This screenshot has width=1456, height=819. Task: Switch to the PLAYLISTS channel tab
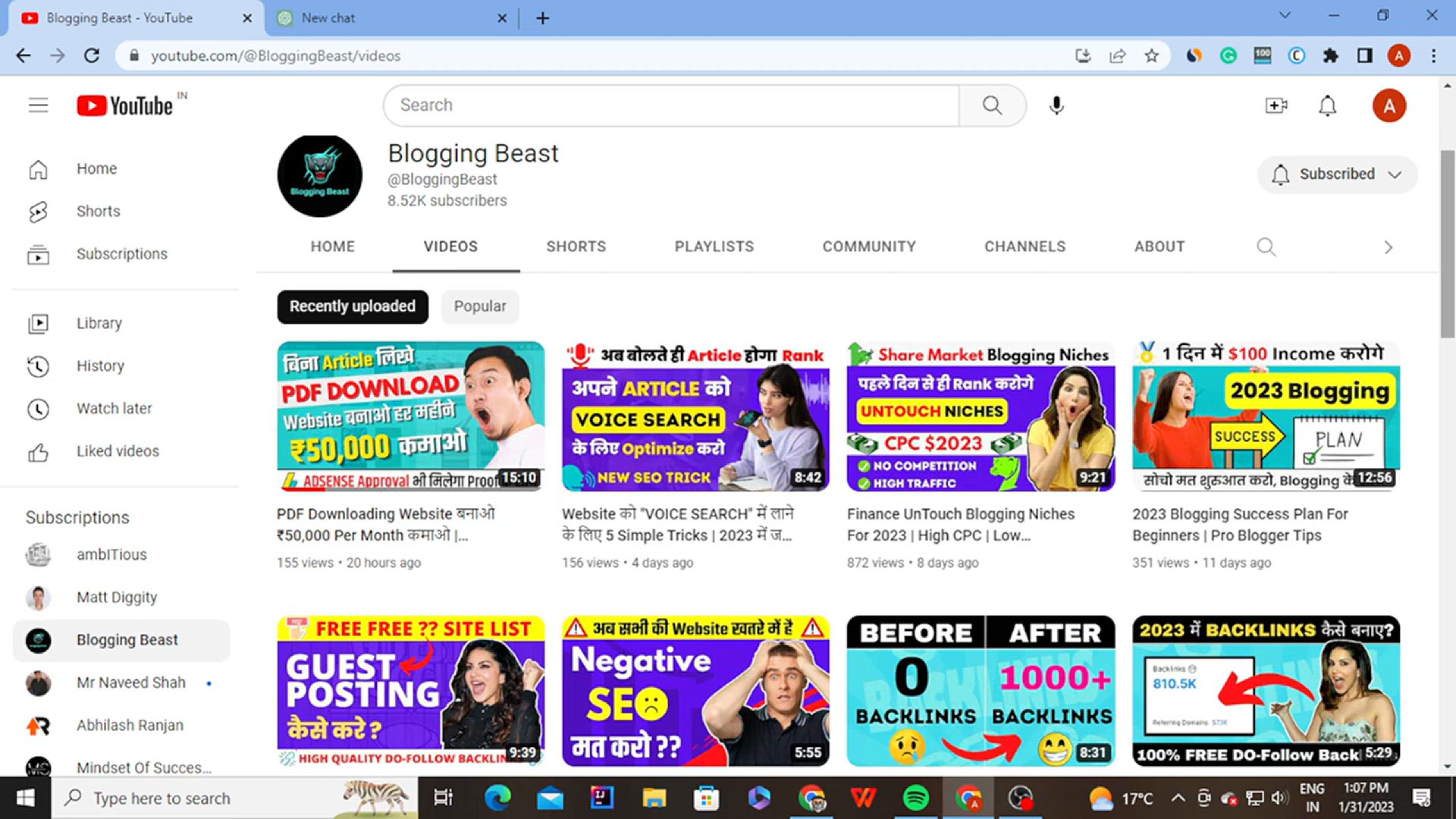[714, 246]
